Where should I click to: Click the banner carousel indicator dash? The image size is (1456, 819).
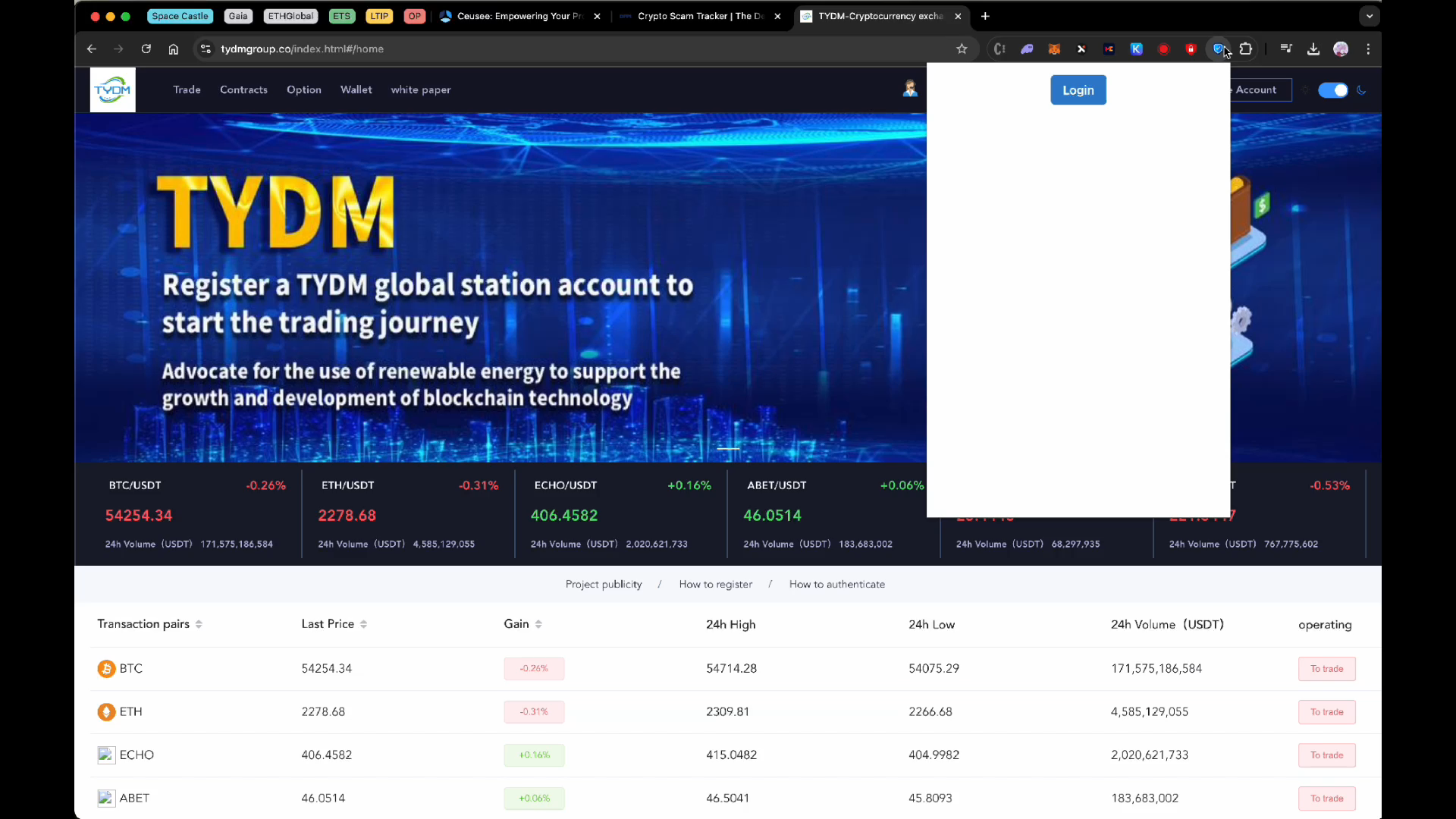(x=728, y=449)
